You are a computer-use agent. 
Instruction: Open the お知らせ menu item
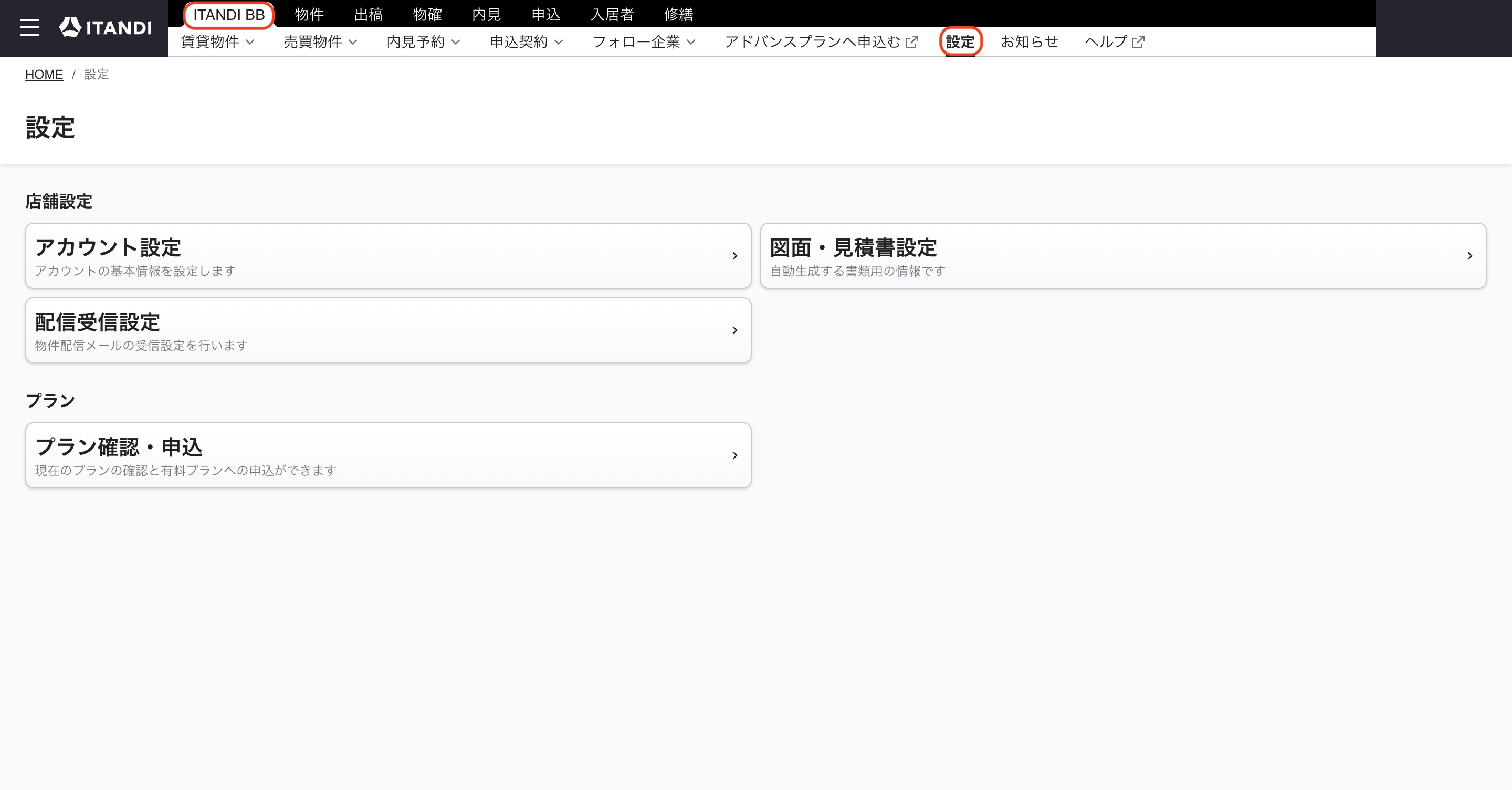pos(1030,43)
